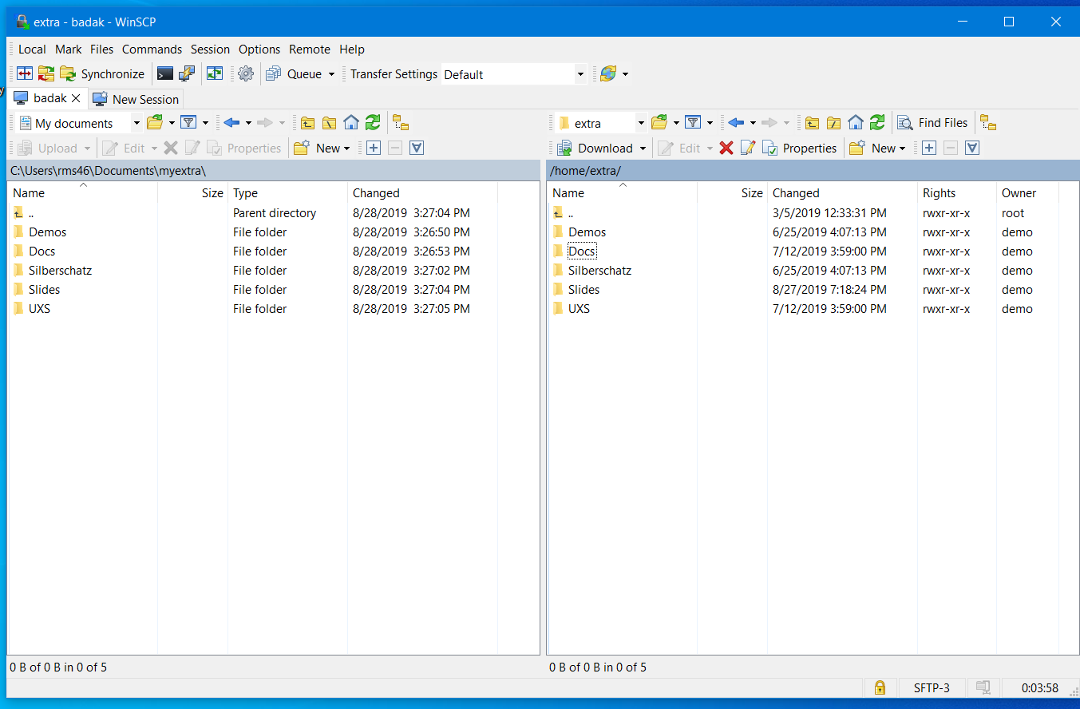The image size is (1080, 709).
Task: Go to local parent directory icon
Action: (307, 123)
